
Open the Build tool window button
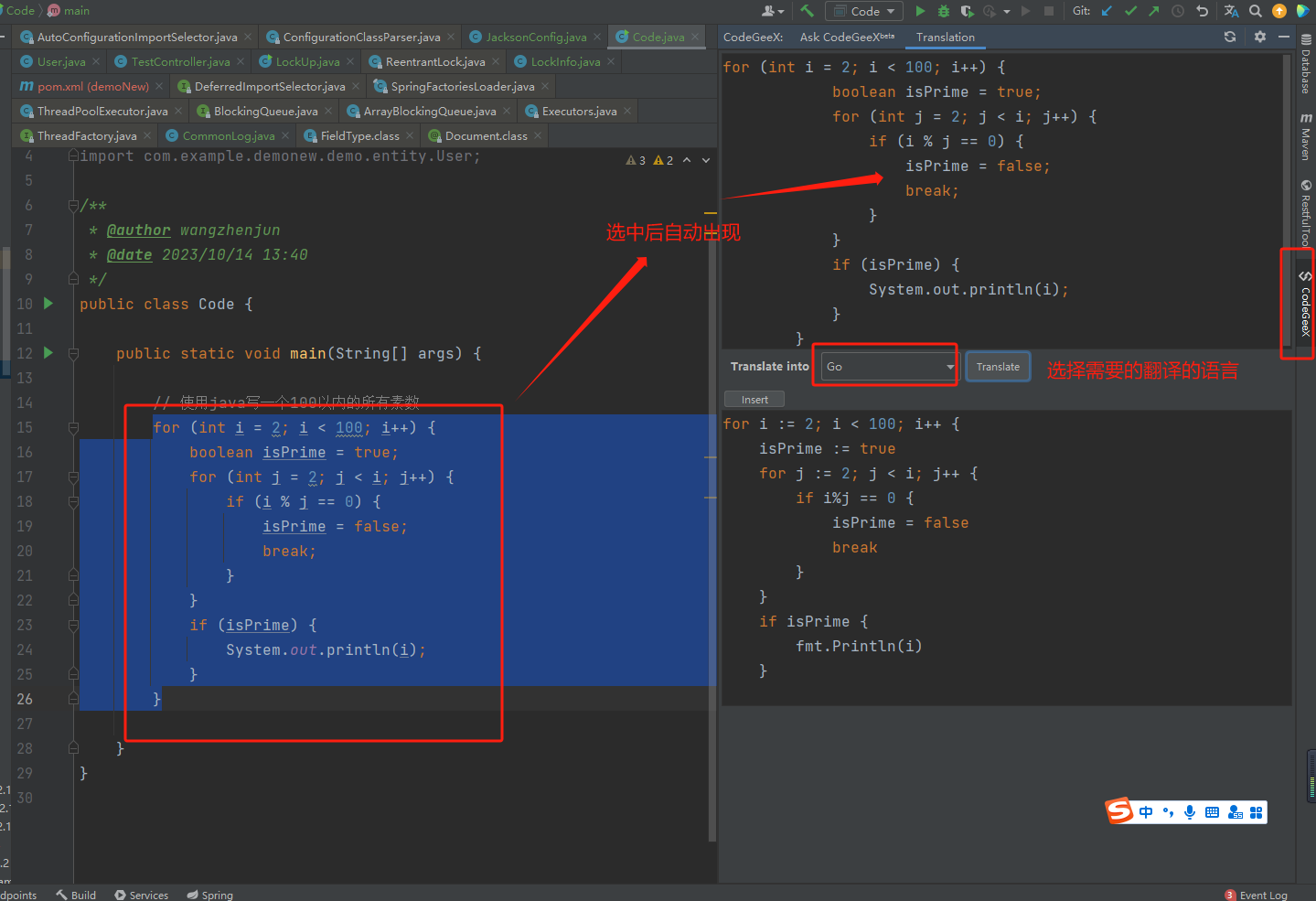(76, 895)
